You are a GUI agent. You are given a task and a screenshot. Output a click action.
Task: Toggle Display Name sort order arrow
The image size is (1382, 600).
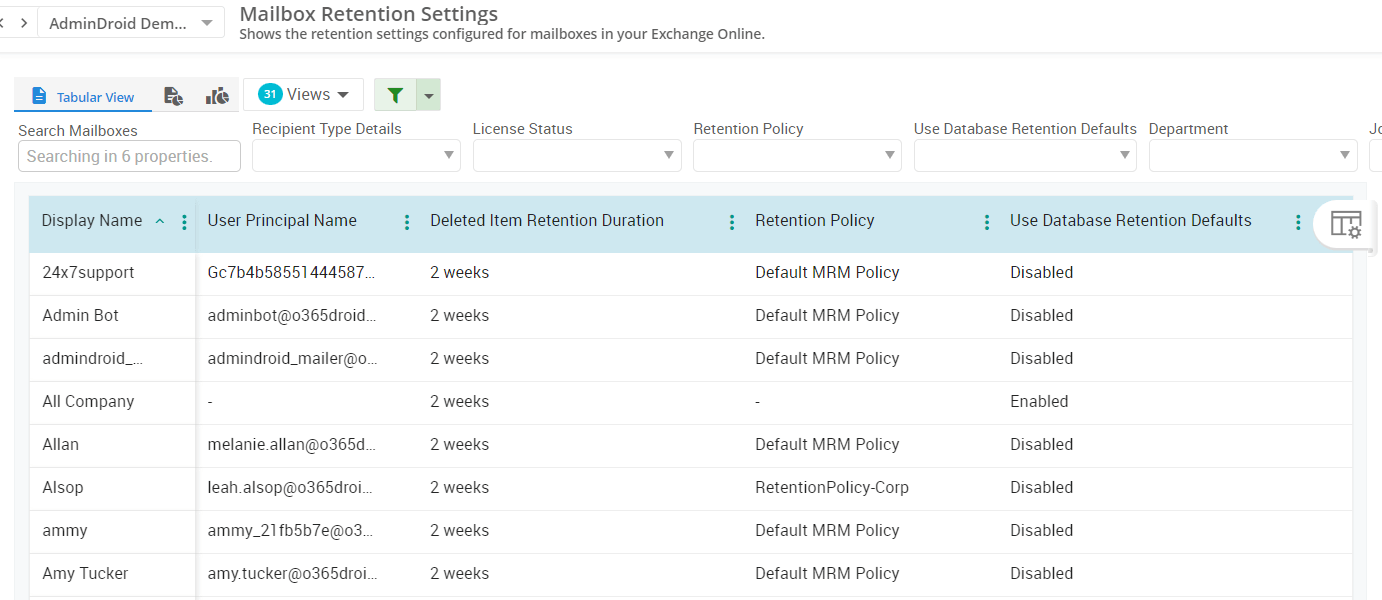click(160, 222)
